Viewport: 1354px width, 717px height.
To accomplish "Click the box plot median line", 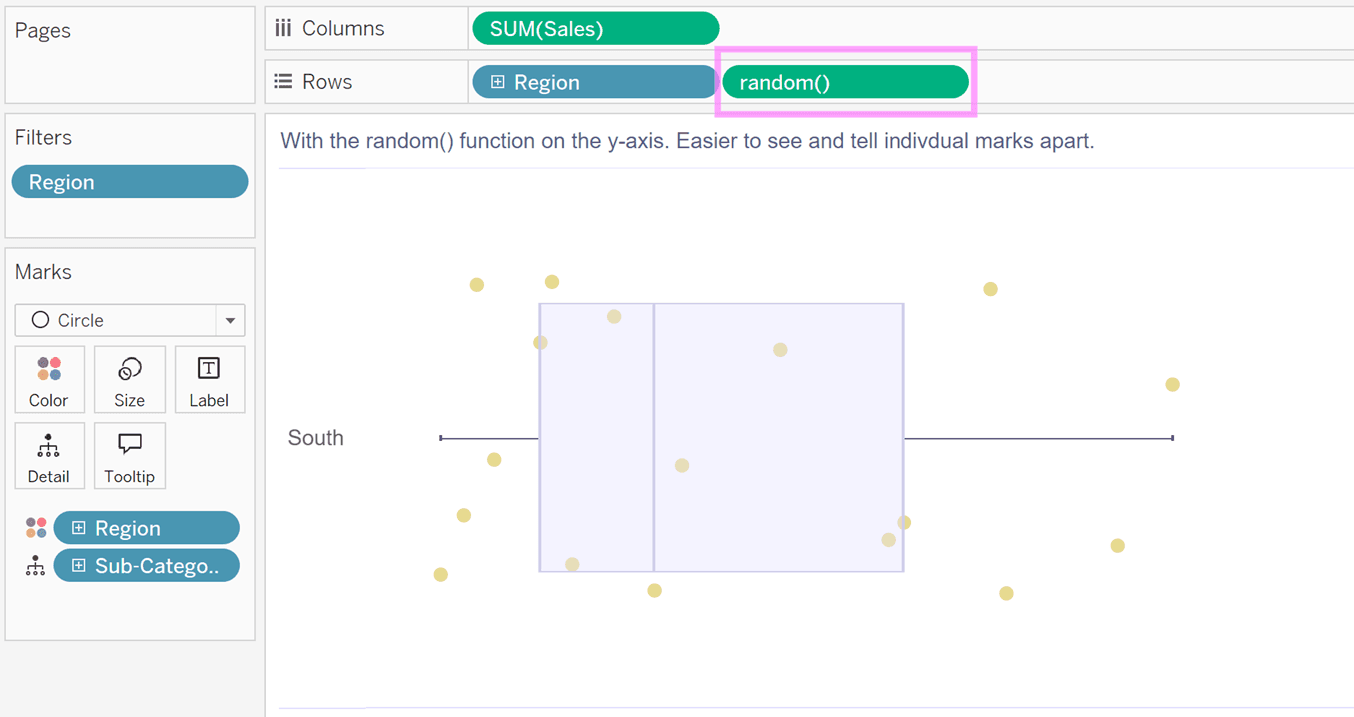I will pos(654,438).
